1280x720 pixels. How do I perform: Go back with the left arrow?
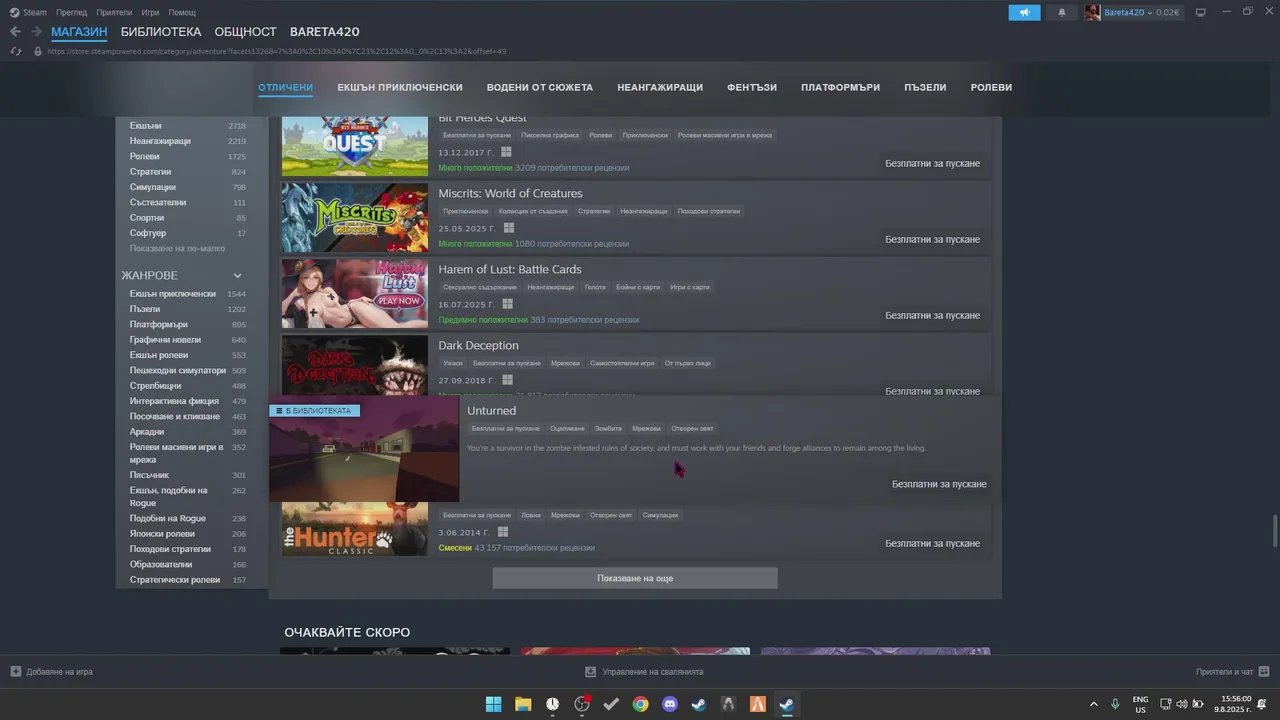tap(15, 32)
